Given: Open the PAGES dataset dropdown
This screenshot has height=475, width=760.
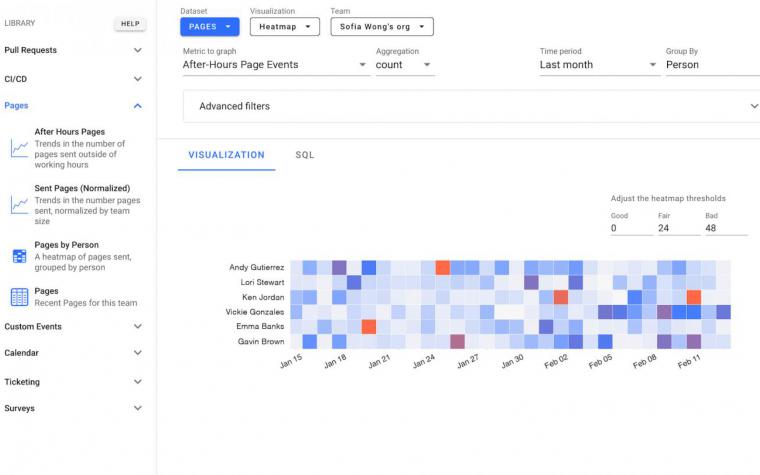Looking at the screenshot, I should click(x=210, y=27).
